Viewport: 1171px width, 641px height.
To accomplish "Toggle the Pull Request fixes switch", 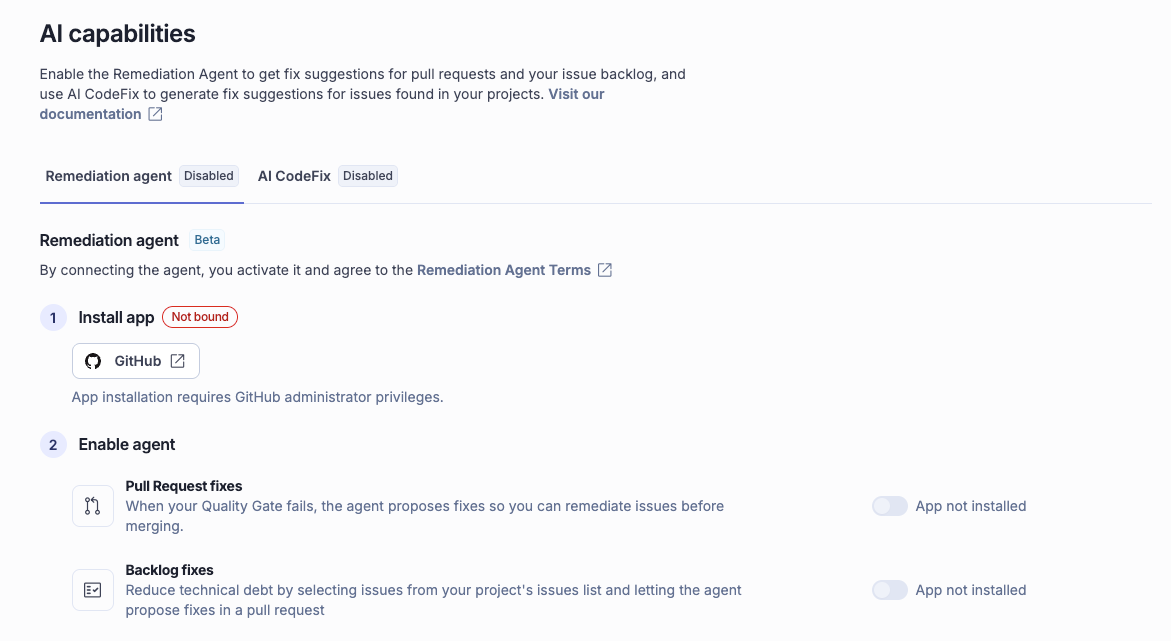I will point(889,506).
